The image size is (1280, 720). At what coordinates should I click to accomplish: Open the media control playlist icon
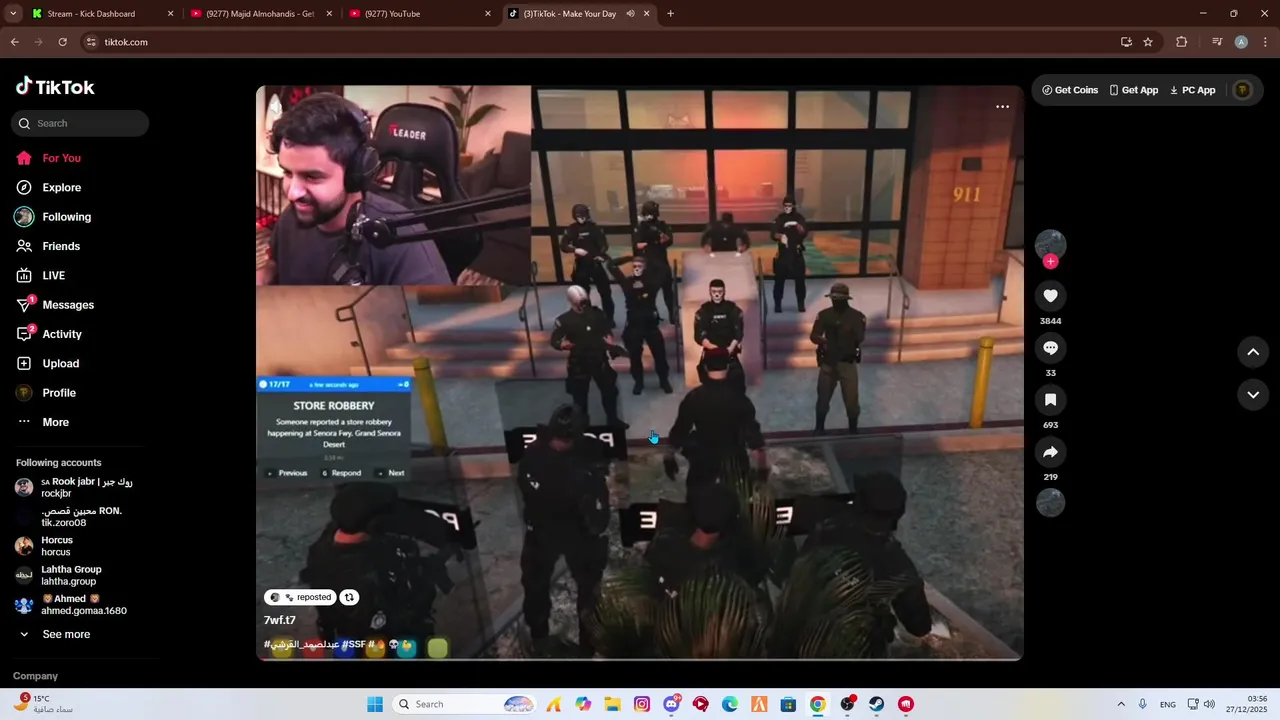1217,42
